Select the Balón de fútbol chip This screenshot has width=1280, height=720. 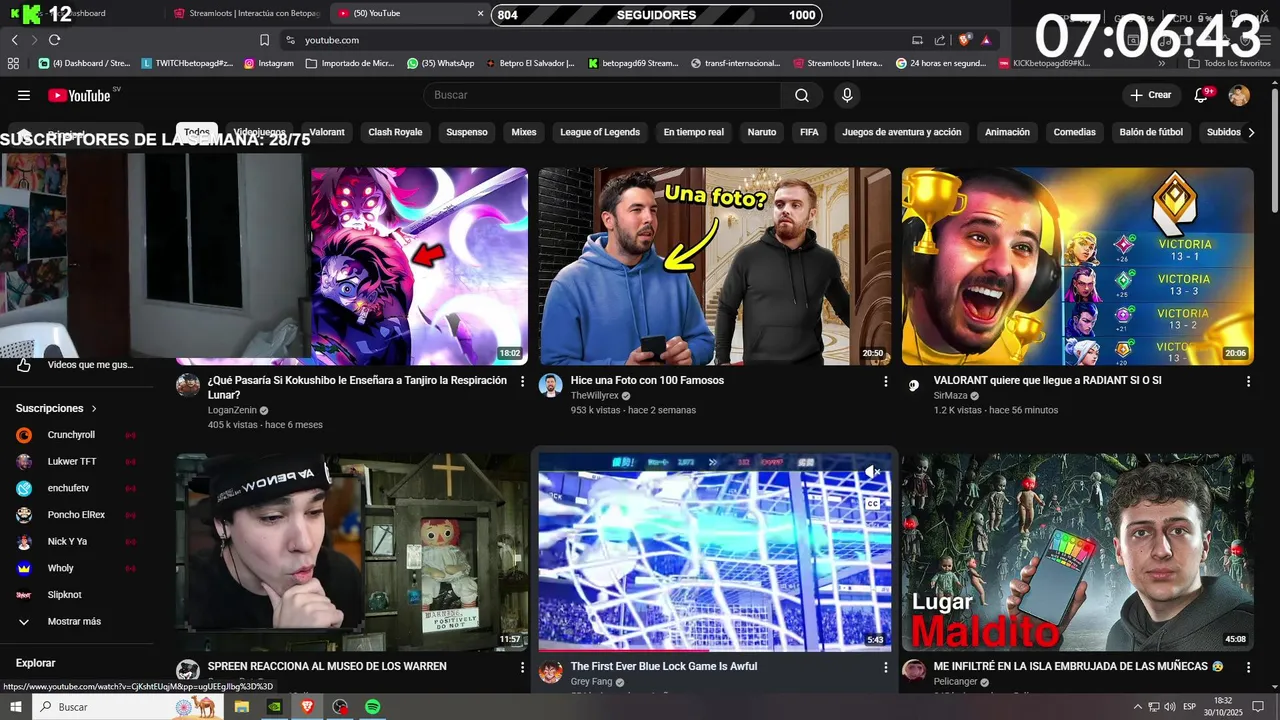(x=1151, y=132)
